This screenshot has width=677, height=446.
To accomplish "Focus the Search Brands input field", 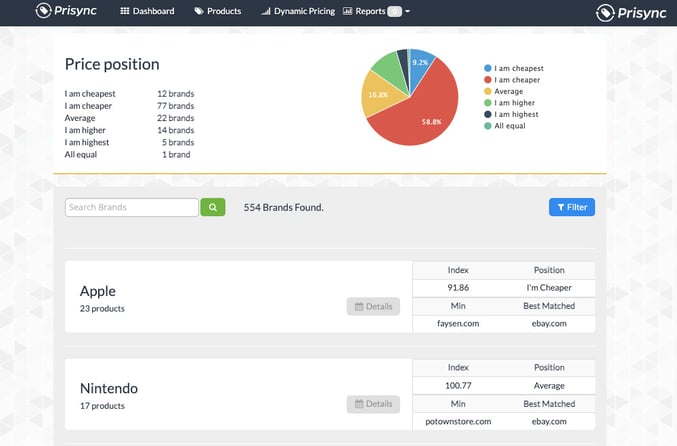I will tap(132, 207).
